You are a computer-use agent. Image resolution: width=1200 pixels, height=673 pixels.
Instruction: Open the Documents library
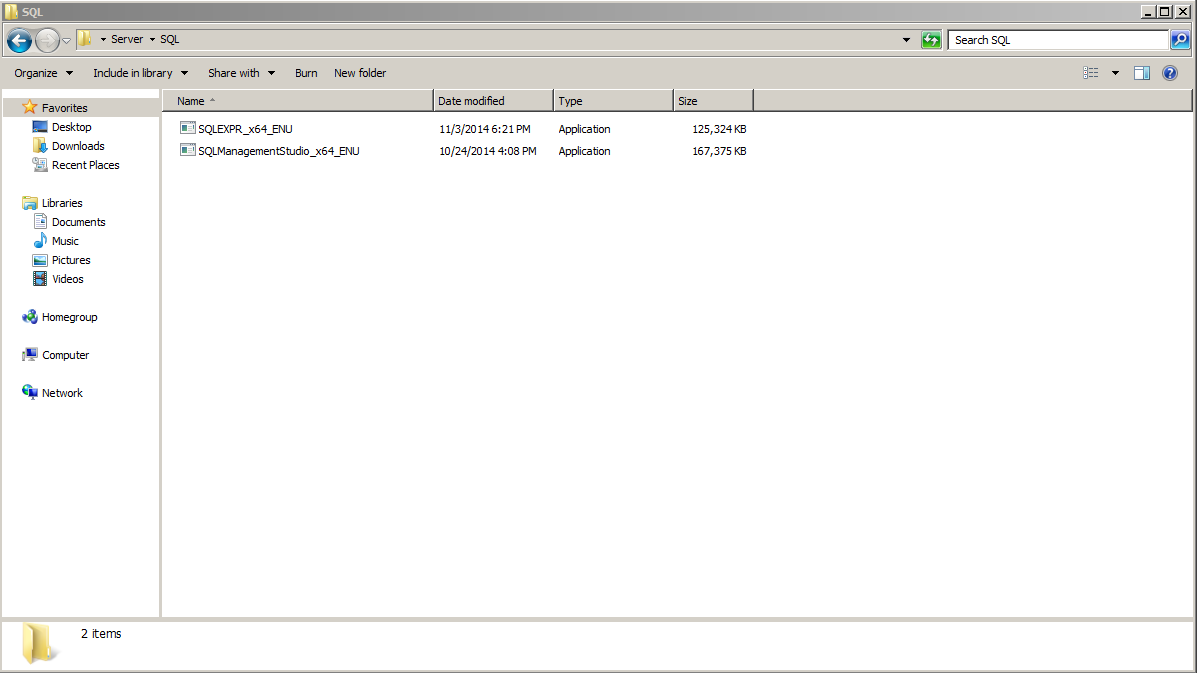pos(79,222)
